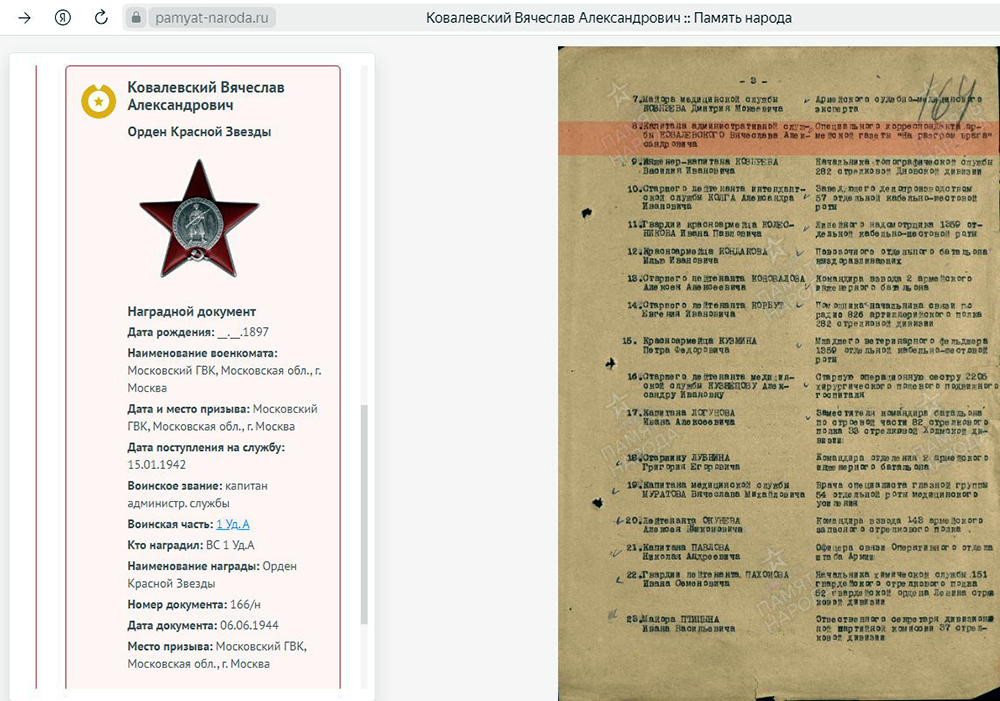Click Кто наградил value ВС 1 Уд.А

pos(230,545)
